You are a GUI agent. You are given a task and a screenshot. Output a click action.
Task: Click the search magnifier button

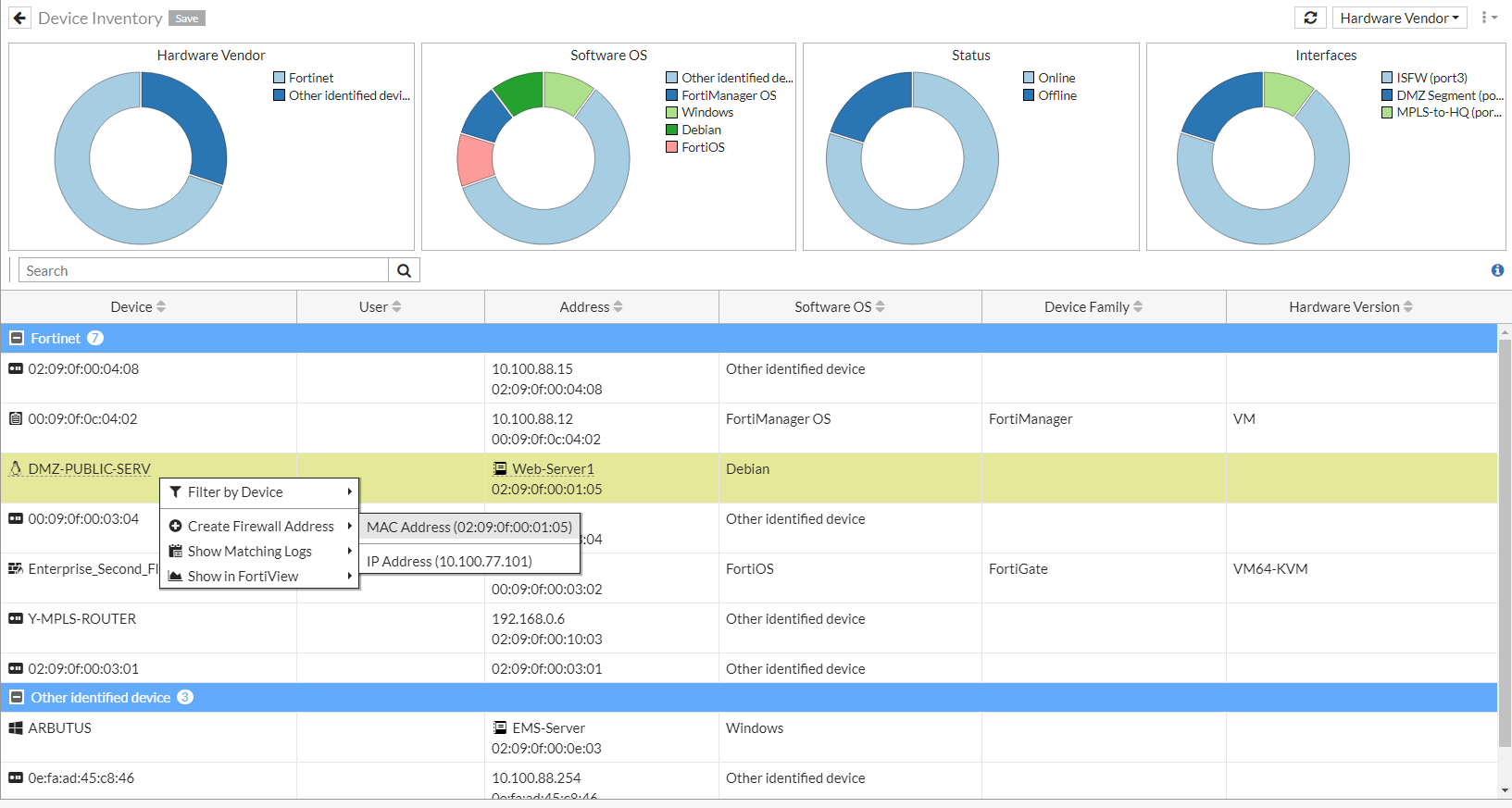coord(404,270)
